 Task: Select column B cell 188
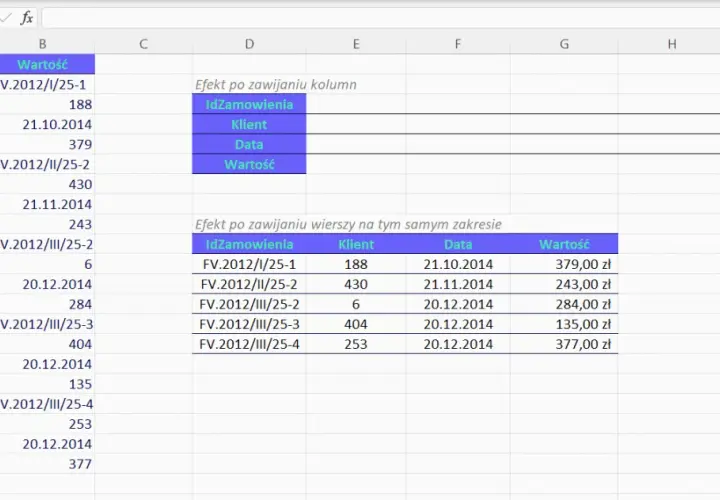(x=47, y=104)
